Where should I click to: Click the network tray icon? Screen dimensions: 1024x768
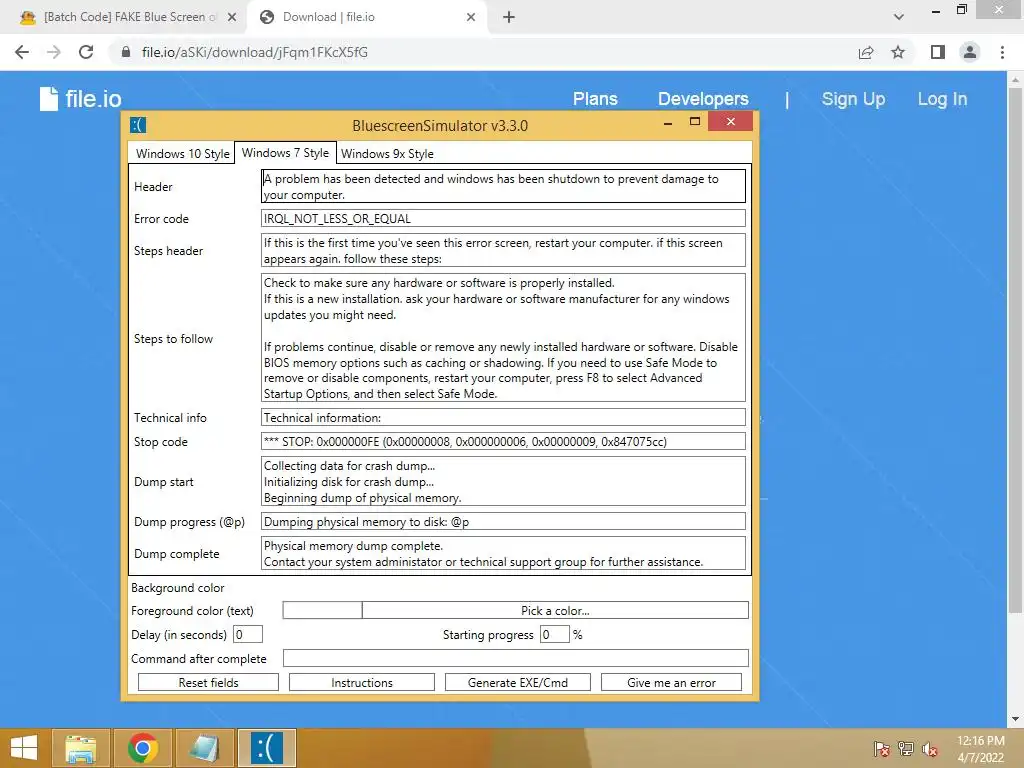pyautogui.click(x=906, y=749)
